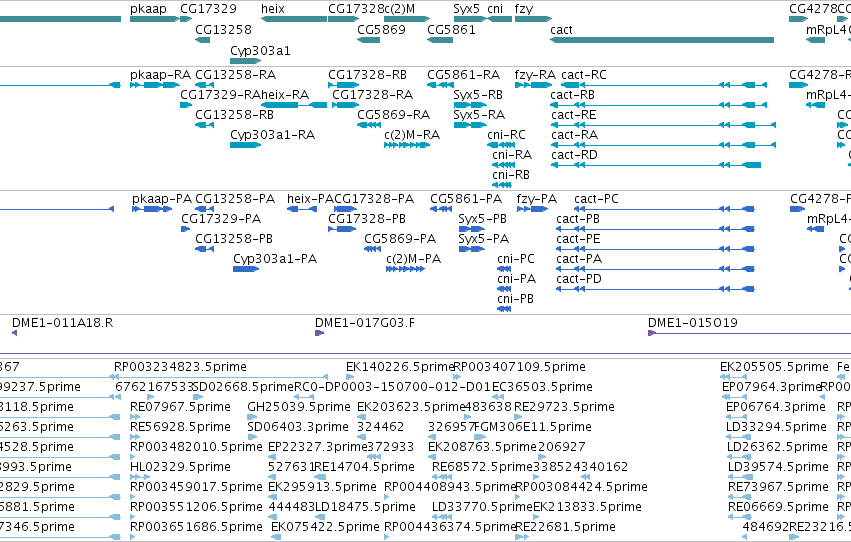Click the cni-RB transcript
Screen dimensions: 851x542
[x=502, y=186]
